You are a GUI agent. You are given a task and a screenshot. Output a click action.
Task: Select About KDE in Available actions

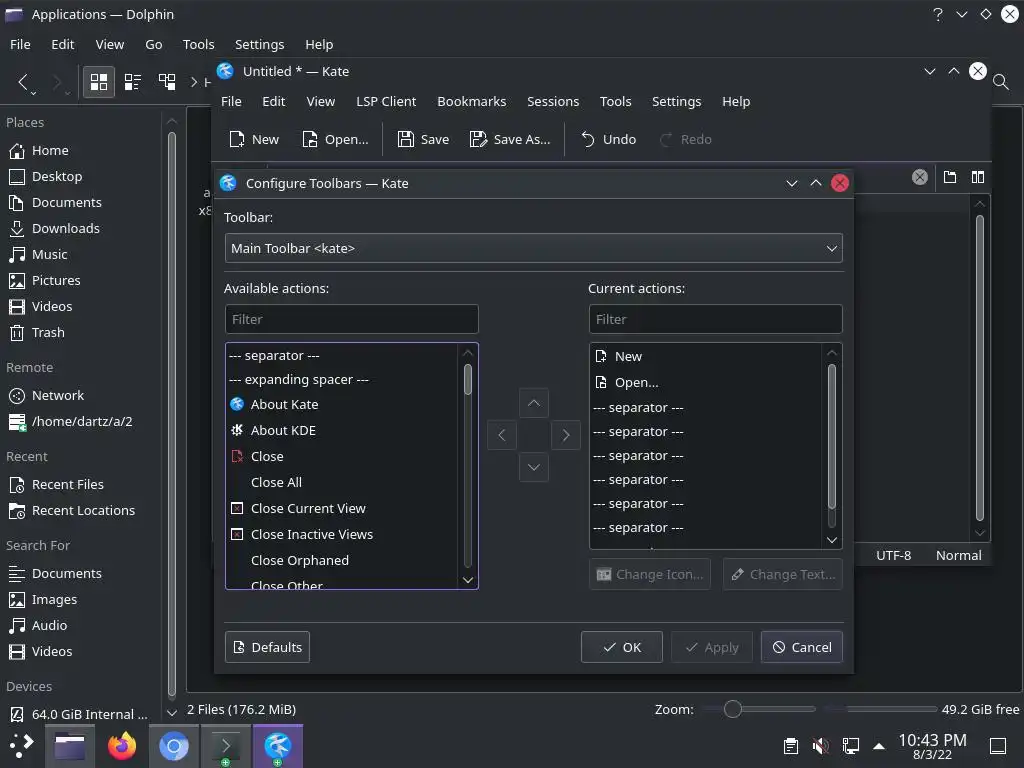[x=342, y=430]
